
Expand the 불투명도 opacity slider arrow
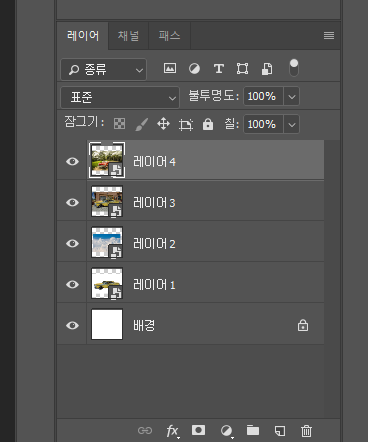[292, 97]
